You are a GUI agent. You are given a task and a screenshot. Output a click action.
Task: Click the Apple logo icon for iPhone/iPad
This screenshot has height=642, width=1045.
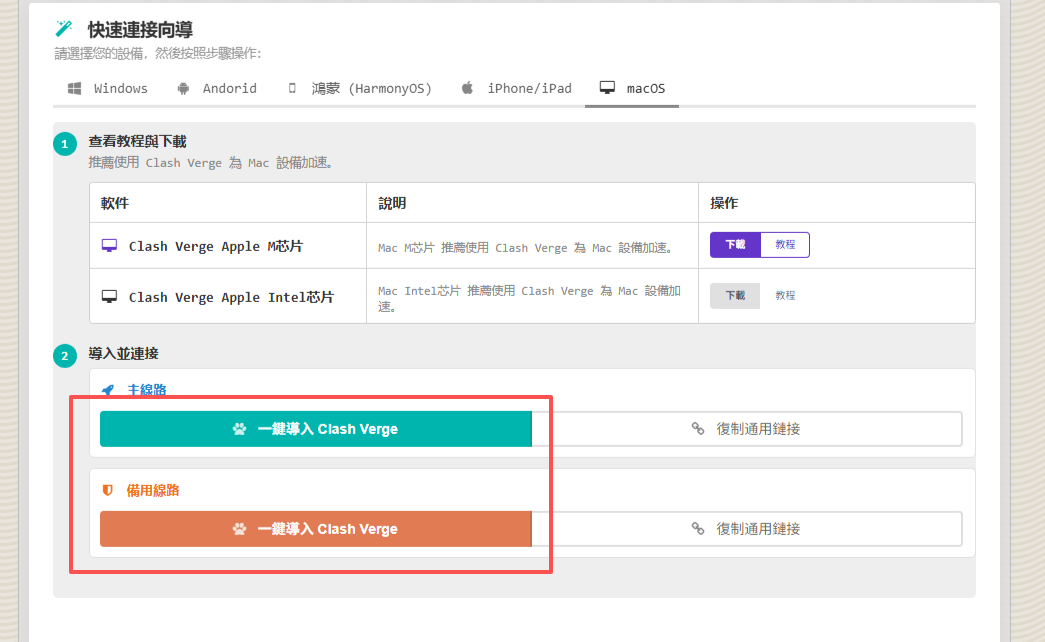(x=467, y=89)
